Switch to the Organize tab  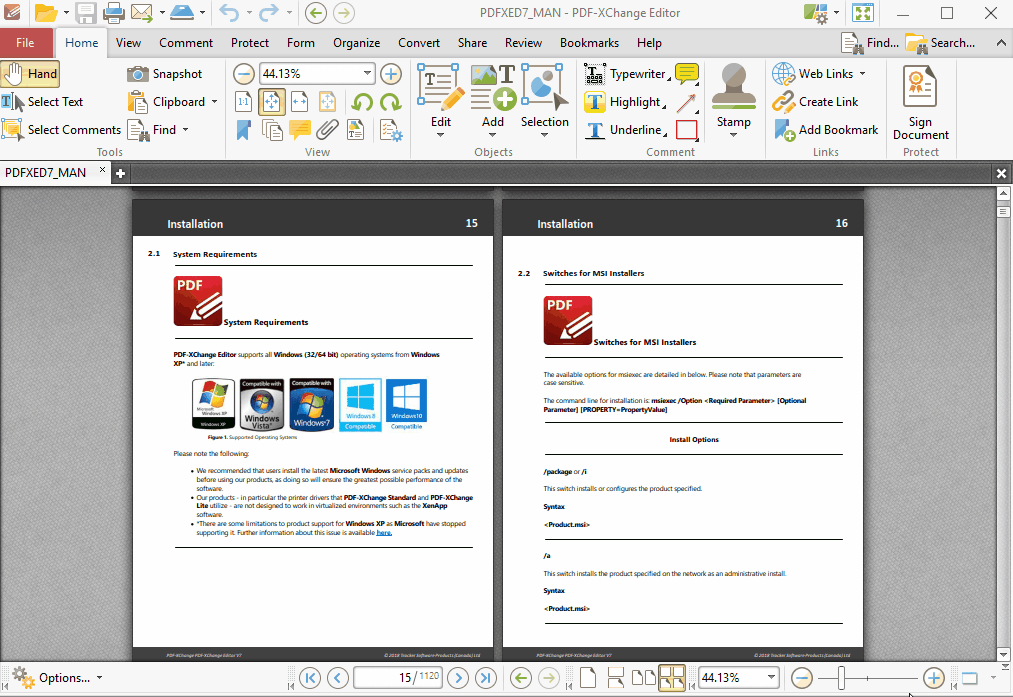pyautogui.click(x=356, y=43)
